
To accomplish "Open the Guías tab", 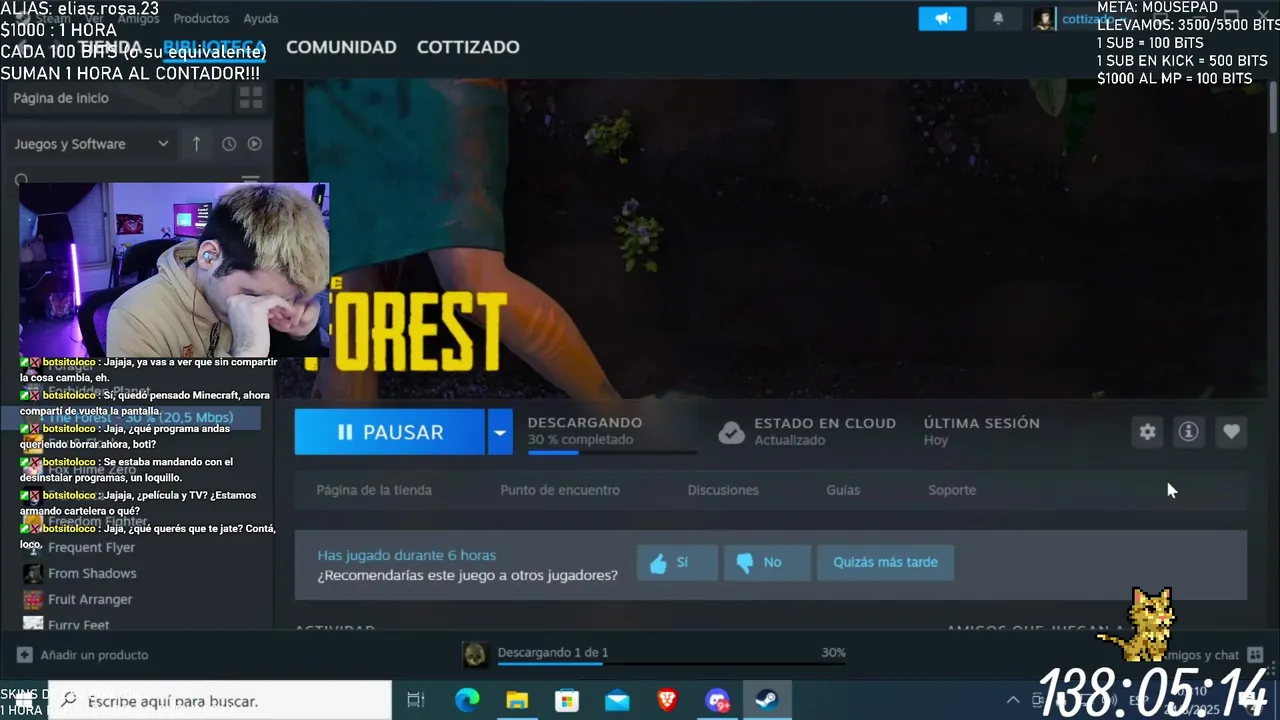I will [843, 490].
